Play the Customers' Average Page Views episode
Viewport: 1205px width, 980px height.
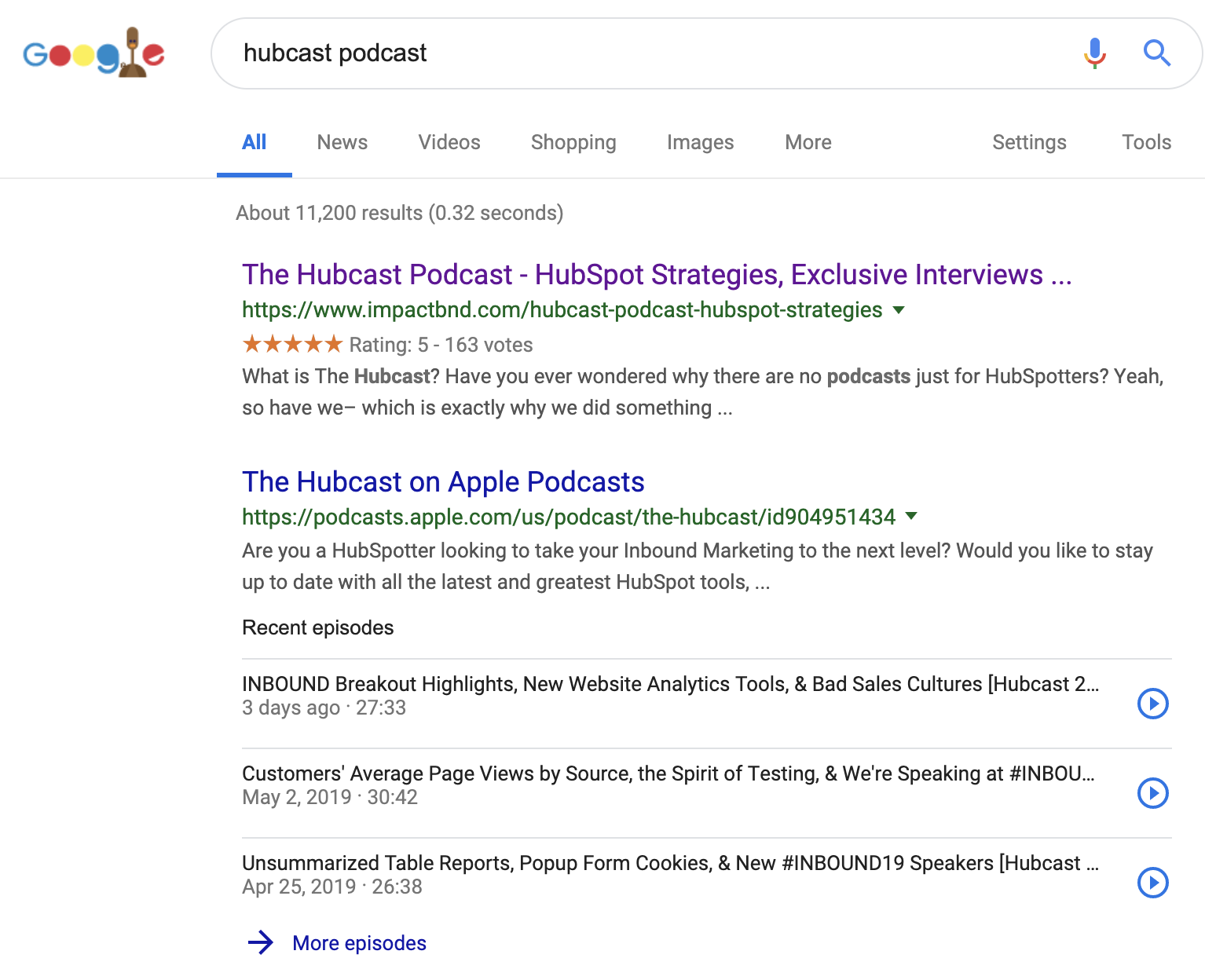(1152, 793)
